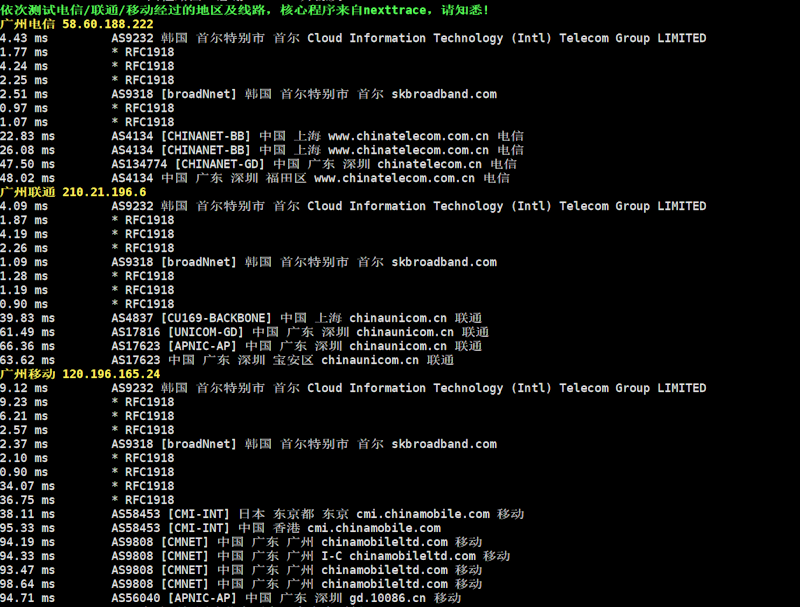Click the '26.08 ms' latency value
This screenshot has height=607, width=800.
click(x=28, y=150)
